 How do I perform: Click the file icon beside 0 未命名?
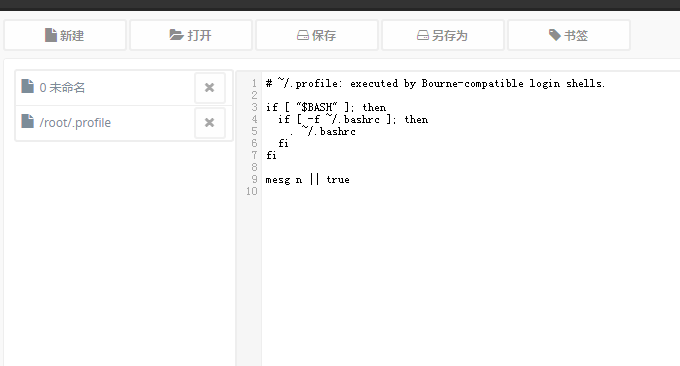coord(28,86)
